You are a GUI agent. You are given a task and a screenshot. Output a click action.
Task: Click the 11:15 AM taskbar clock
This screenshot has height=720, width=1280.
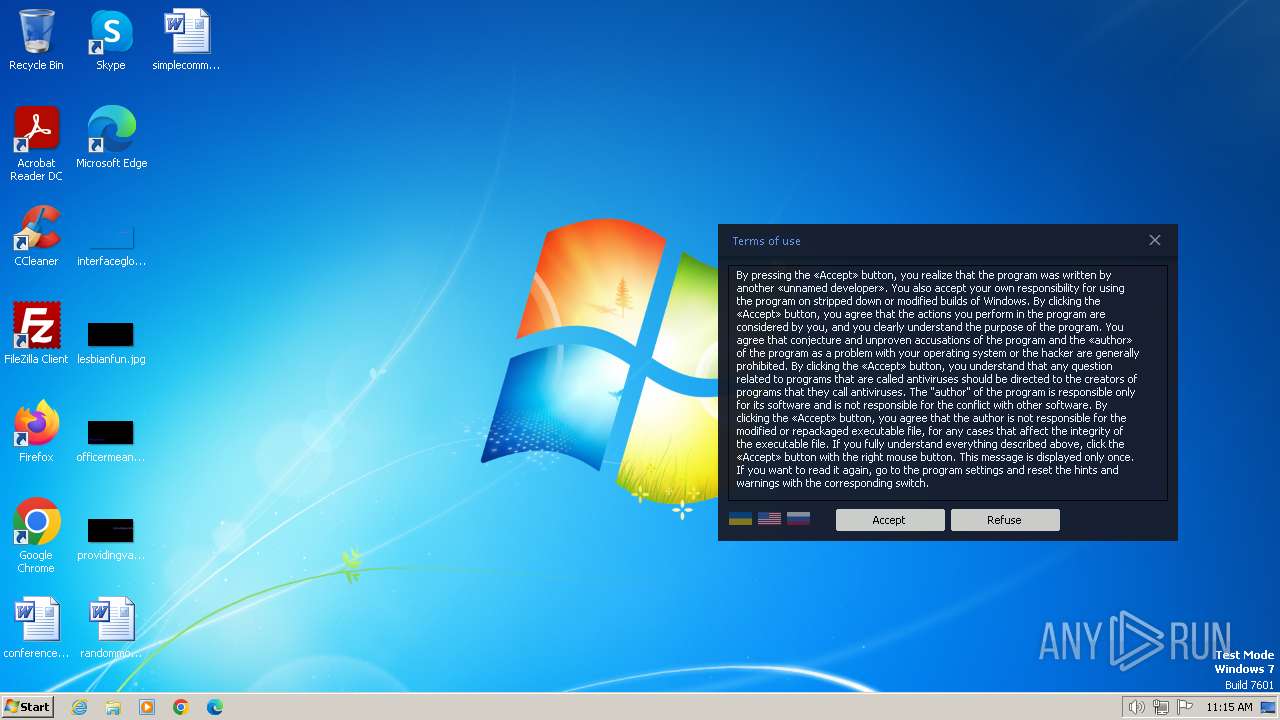pos(1229,707)
